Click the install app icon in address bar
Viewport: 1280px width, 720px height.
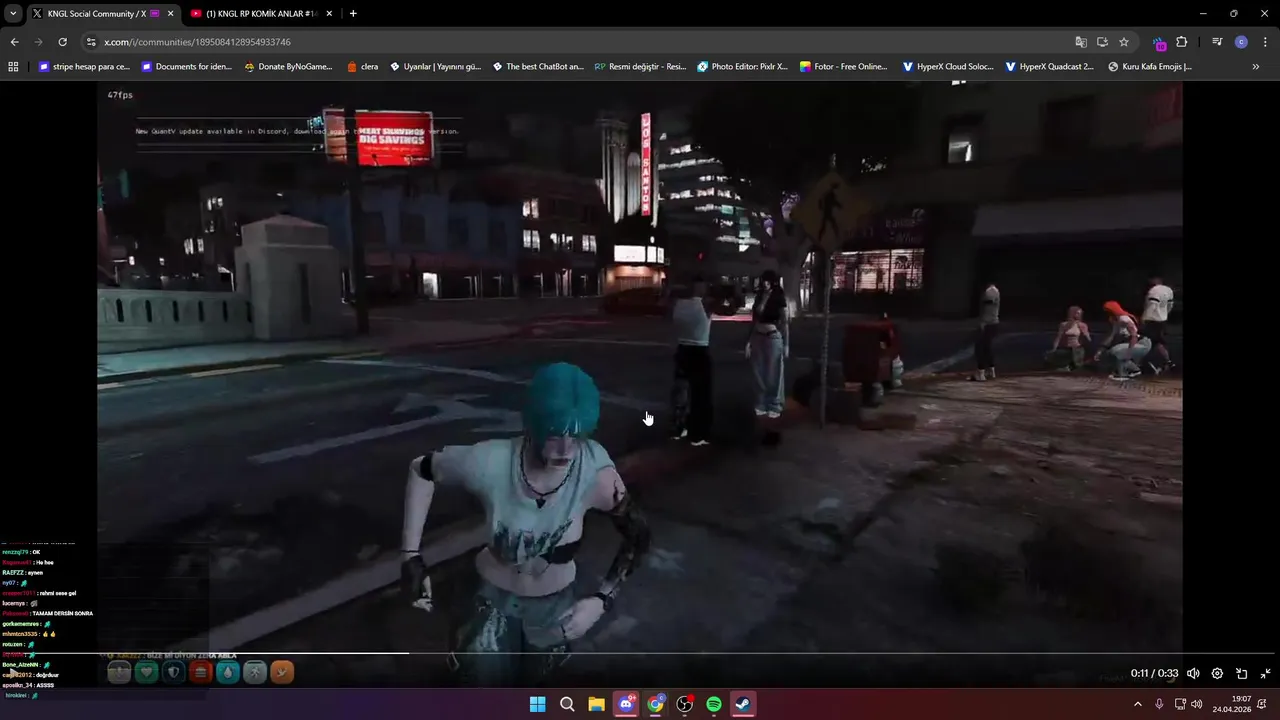click(1102, 42)
